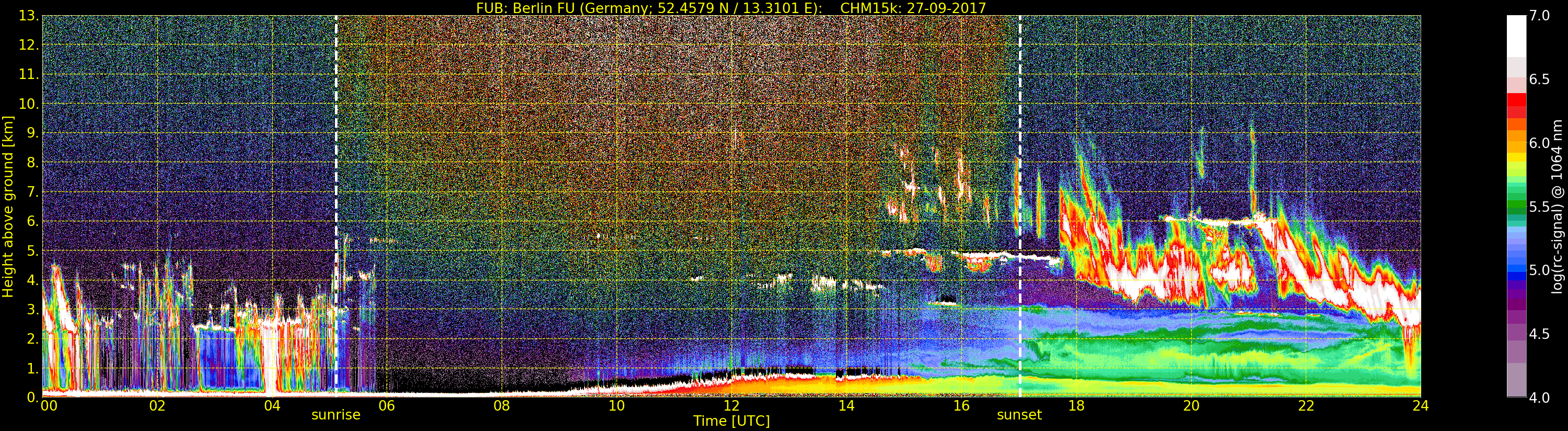Click the sunset label below time axis

coord(1019,415)
